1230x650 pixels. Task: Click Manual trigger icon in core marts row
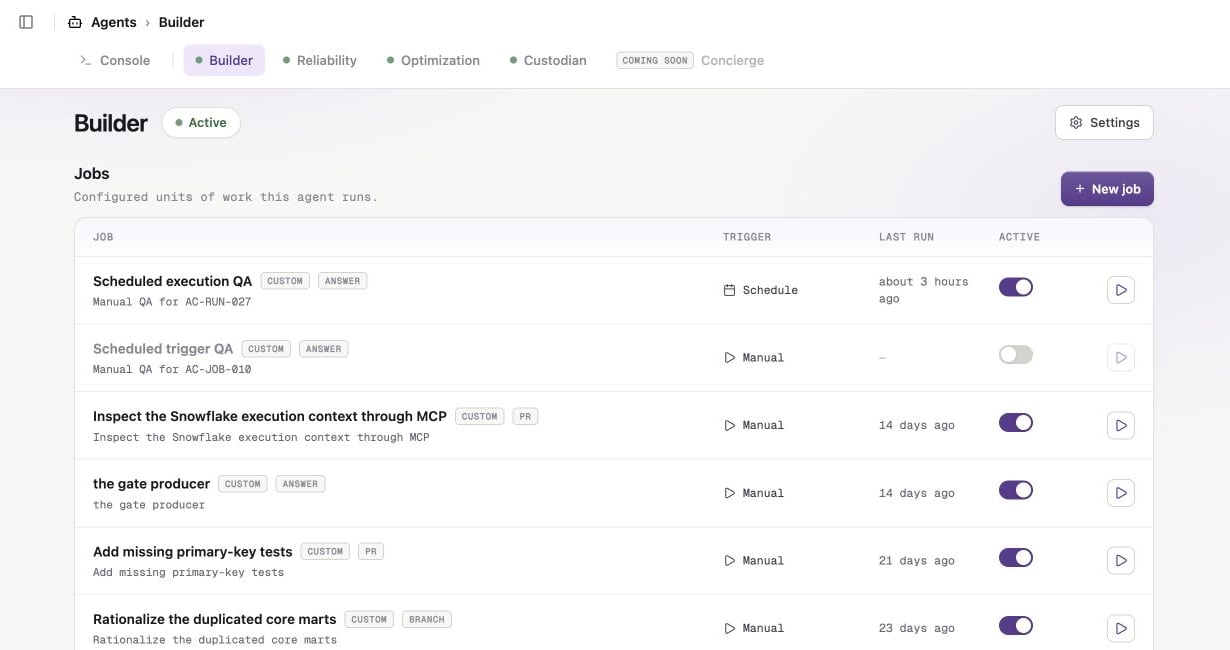[729, 628]
